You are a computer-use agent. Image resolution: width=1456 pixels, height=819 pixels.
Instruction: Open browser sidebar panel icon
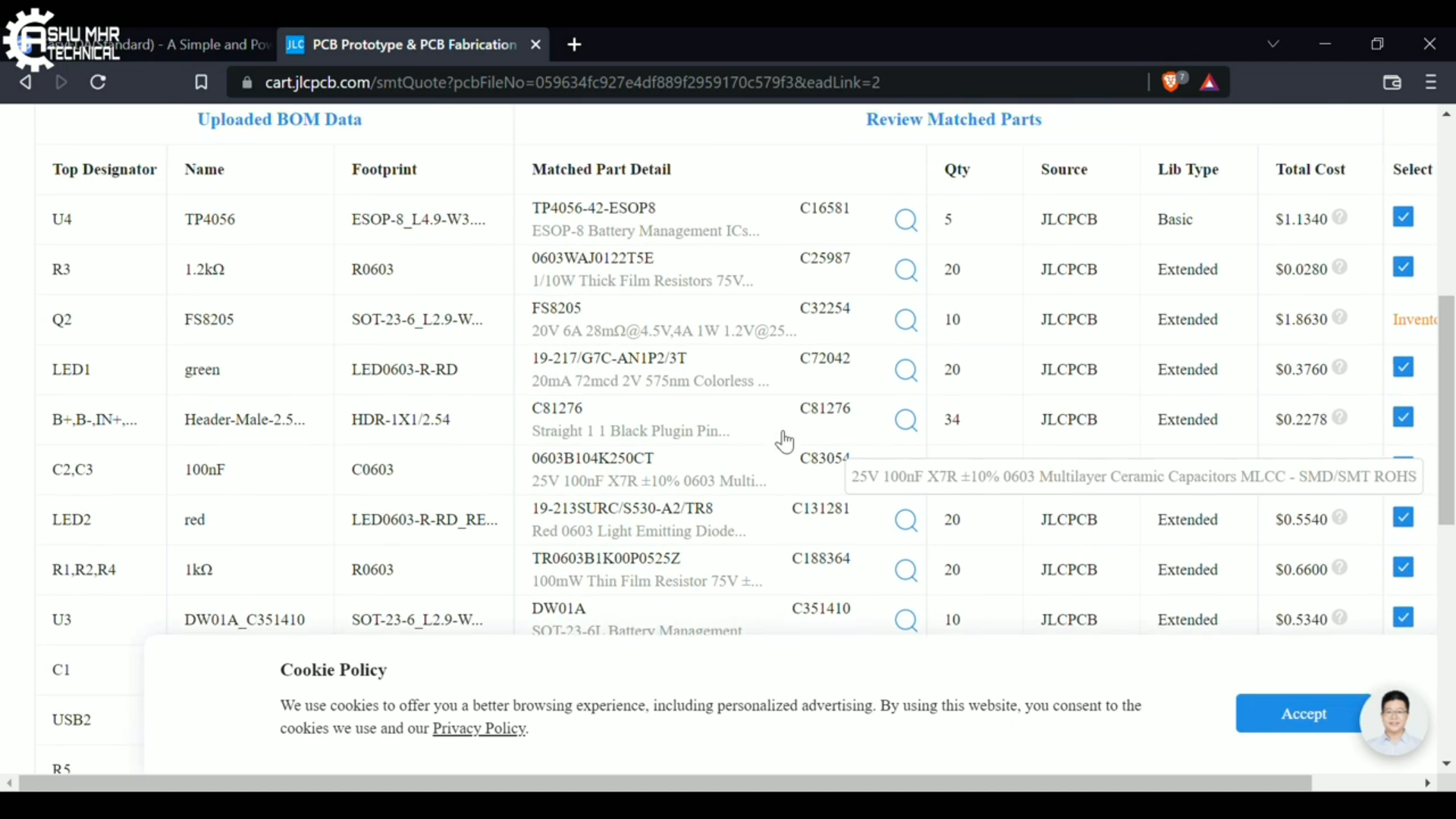tap(1392, 82)
